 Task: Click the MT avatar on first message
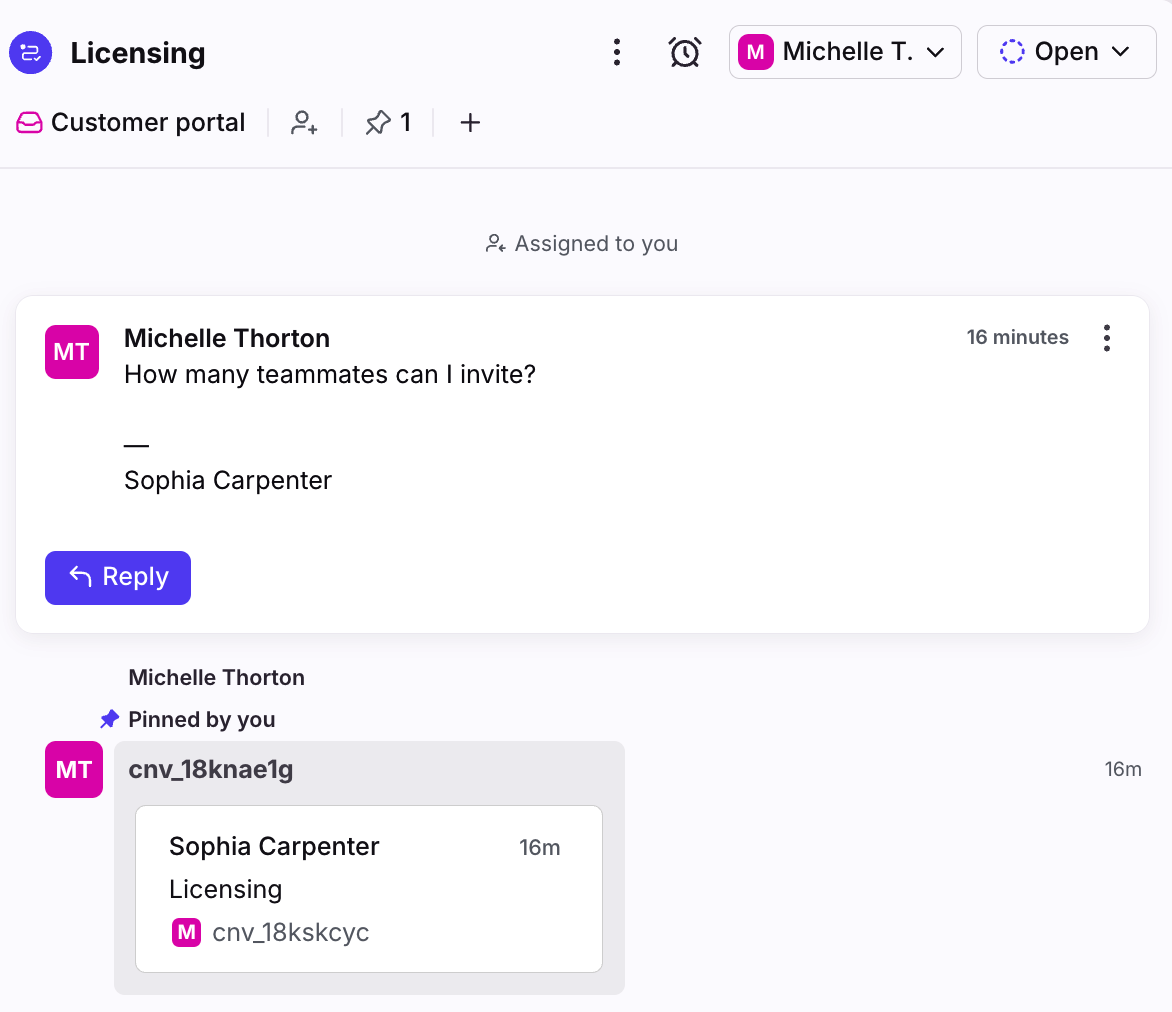click(72, 352)
